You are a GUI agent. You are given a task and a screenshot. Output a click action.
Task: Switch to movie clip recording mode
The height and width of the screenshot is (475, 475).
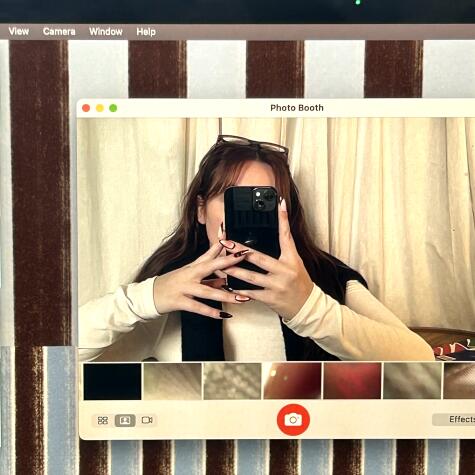point(147,420)
